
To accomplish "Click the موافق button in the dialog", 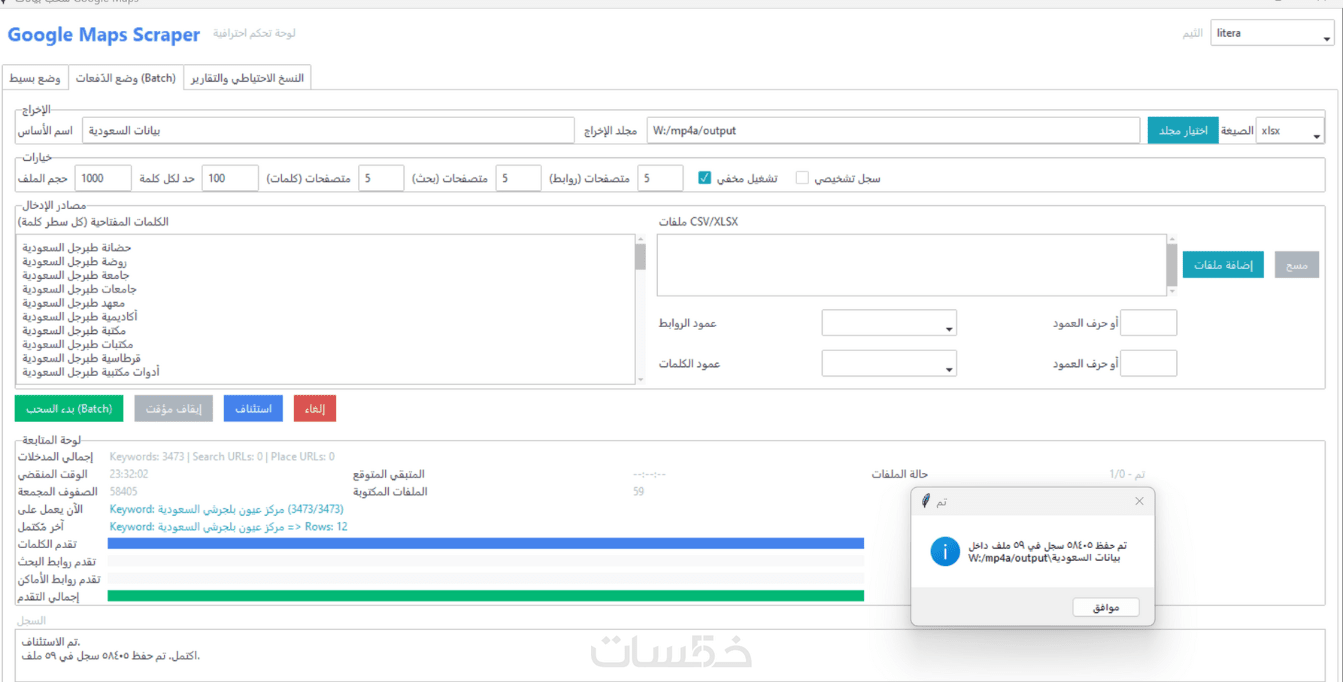I will [x=1106, y=607].
